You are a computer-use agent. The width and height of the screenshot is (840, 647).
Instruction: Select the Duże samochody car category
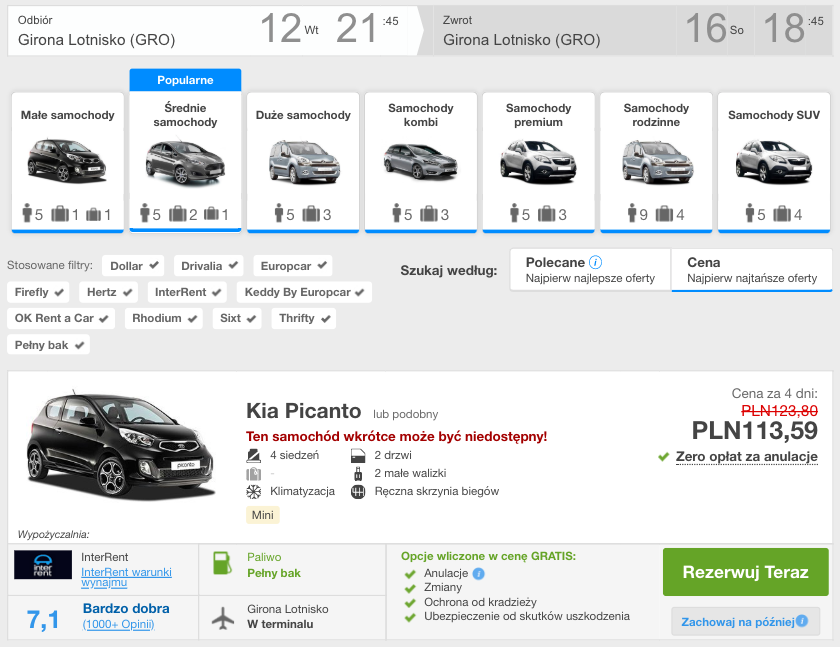[303, 162]
